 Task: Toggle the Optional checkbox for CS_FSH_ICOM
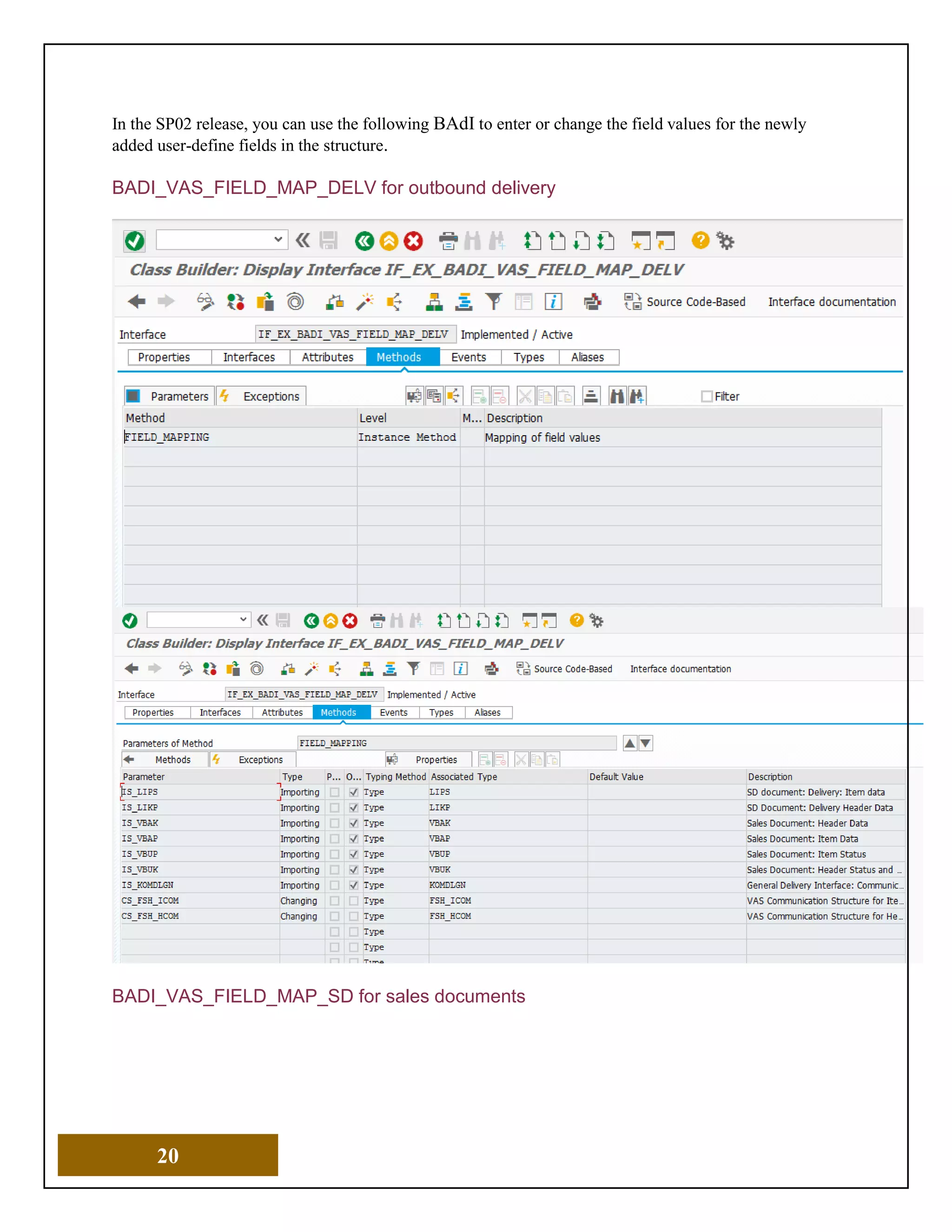pyautogui.click(x=353, y=901)
